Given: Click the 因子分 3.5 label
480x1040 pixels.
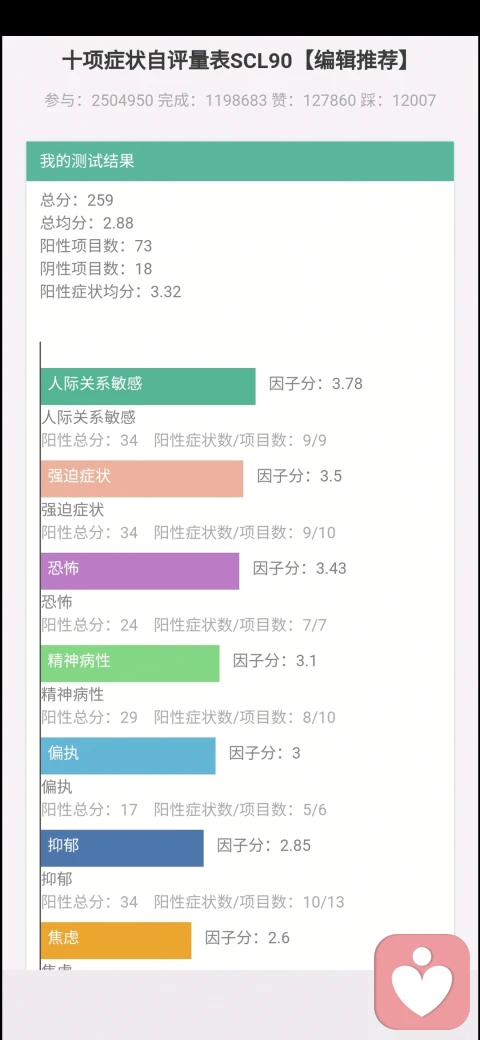Looking at the screenshot, I should 300,476.
